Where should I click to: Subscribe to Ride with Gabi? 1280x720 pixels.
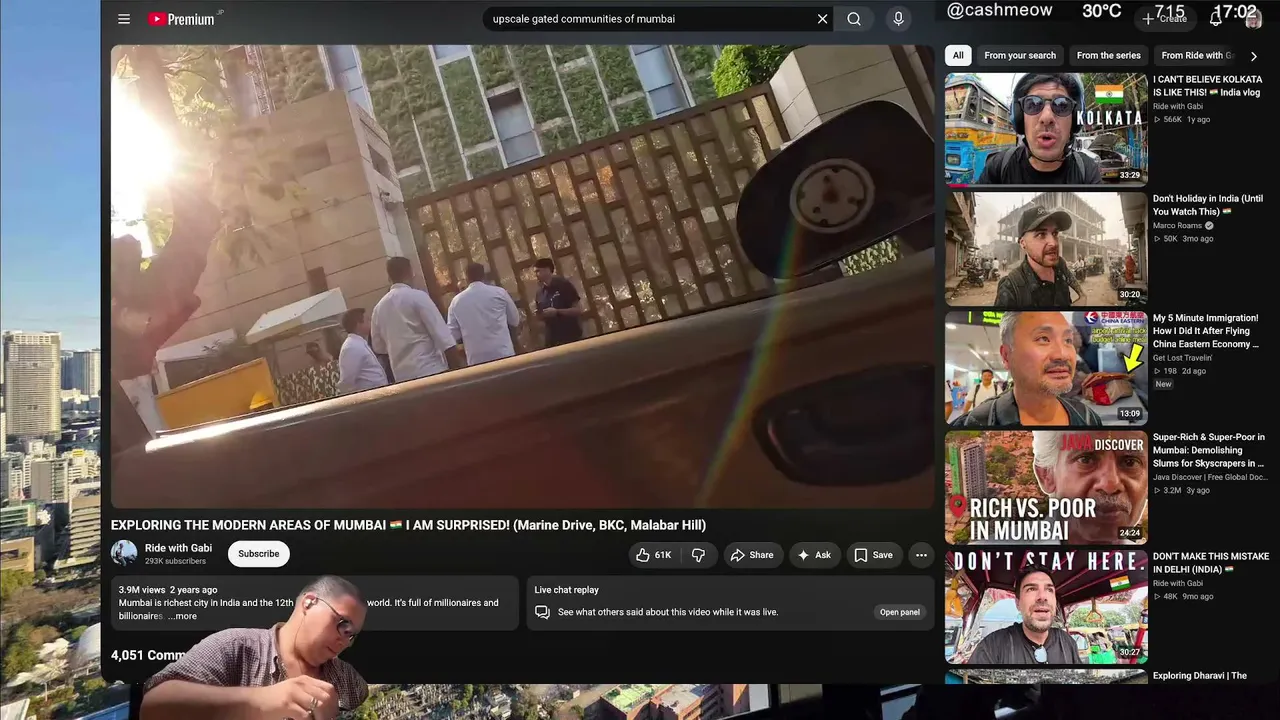(258, 554)
